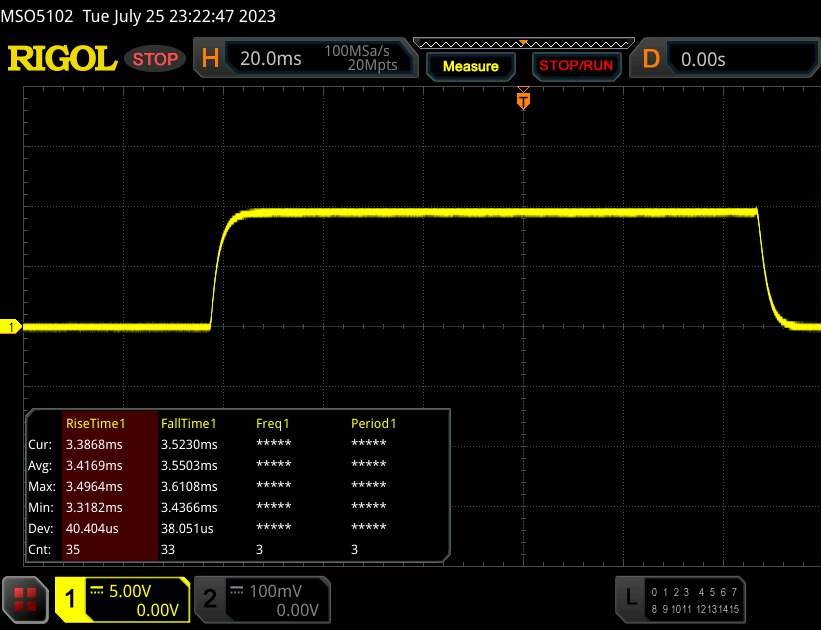Viewport: 821px width, 630px height.
Task: Click the Dev: row label
Action: coord(40,528)
